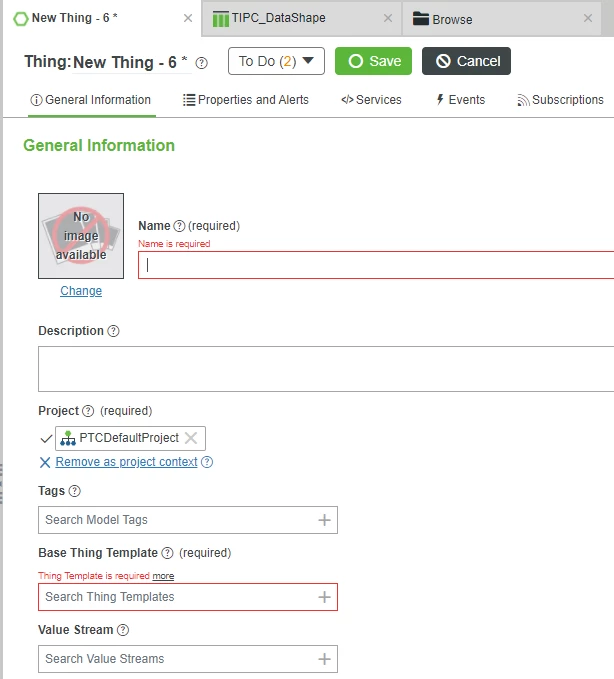Click help icon beside Value Stream label
This screenshot has width=614, height=679.
[x=123, y=630]
